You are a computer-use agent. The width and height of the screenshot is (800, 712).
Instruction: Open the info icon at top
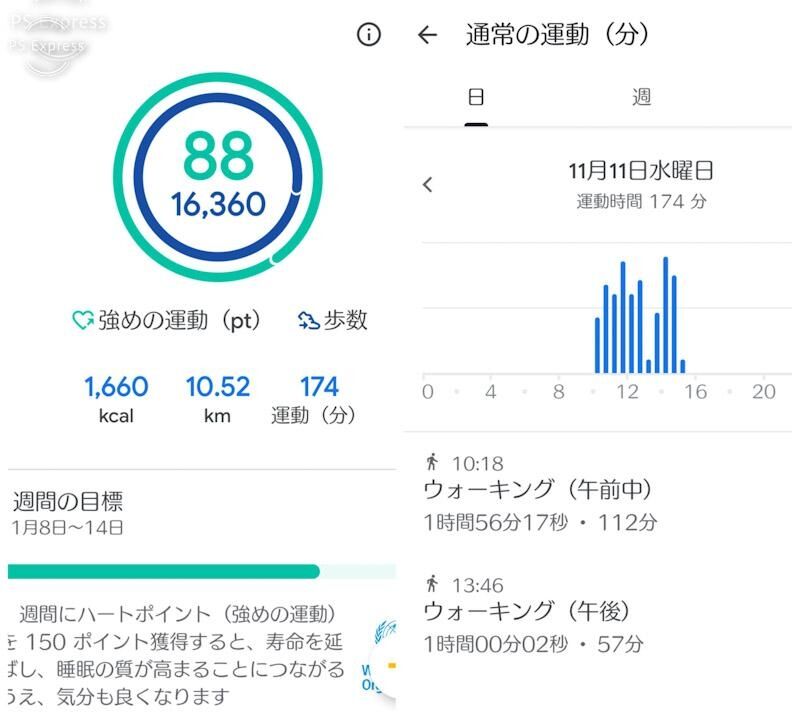(x=369, y=35)
